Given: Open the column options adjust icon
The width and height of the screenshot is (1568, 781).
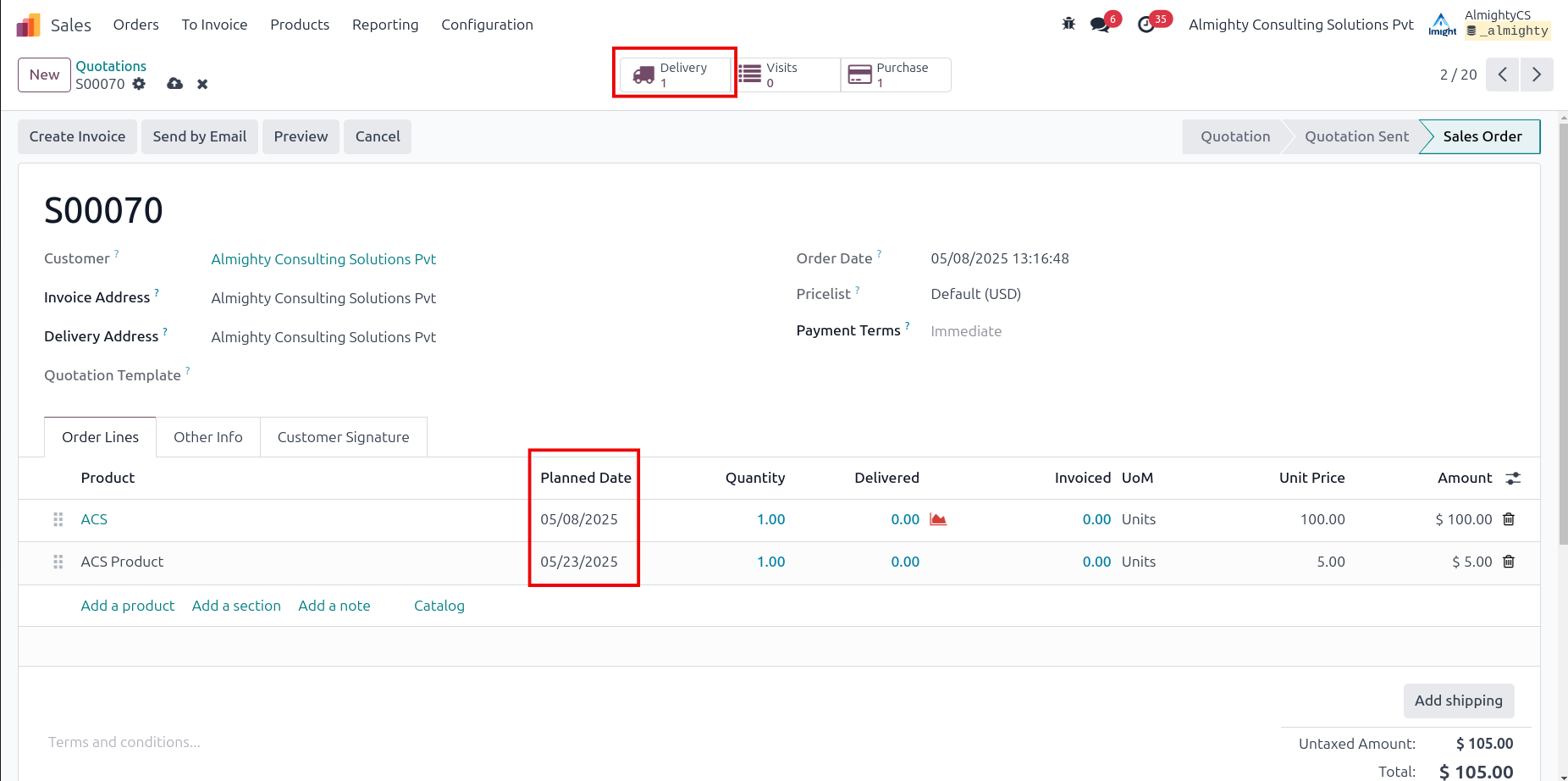Looking at the screenshot, I should point(1514,479).
